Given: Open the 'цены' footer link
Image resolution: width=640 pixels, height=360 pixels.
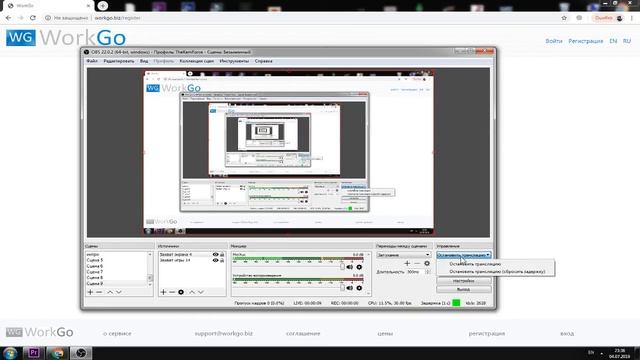Looking at the screenshot, I should coord(385,333).
